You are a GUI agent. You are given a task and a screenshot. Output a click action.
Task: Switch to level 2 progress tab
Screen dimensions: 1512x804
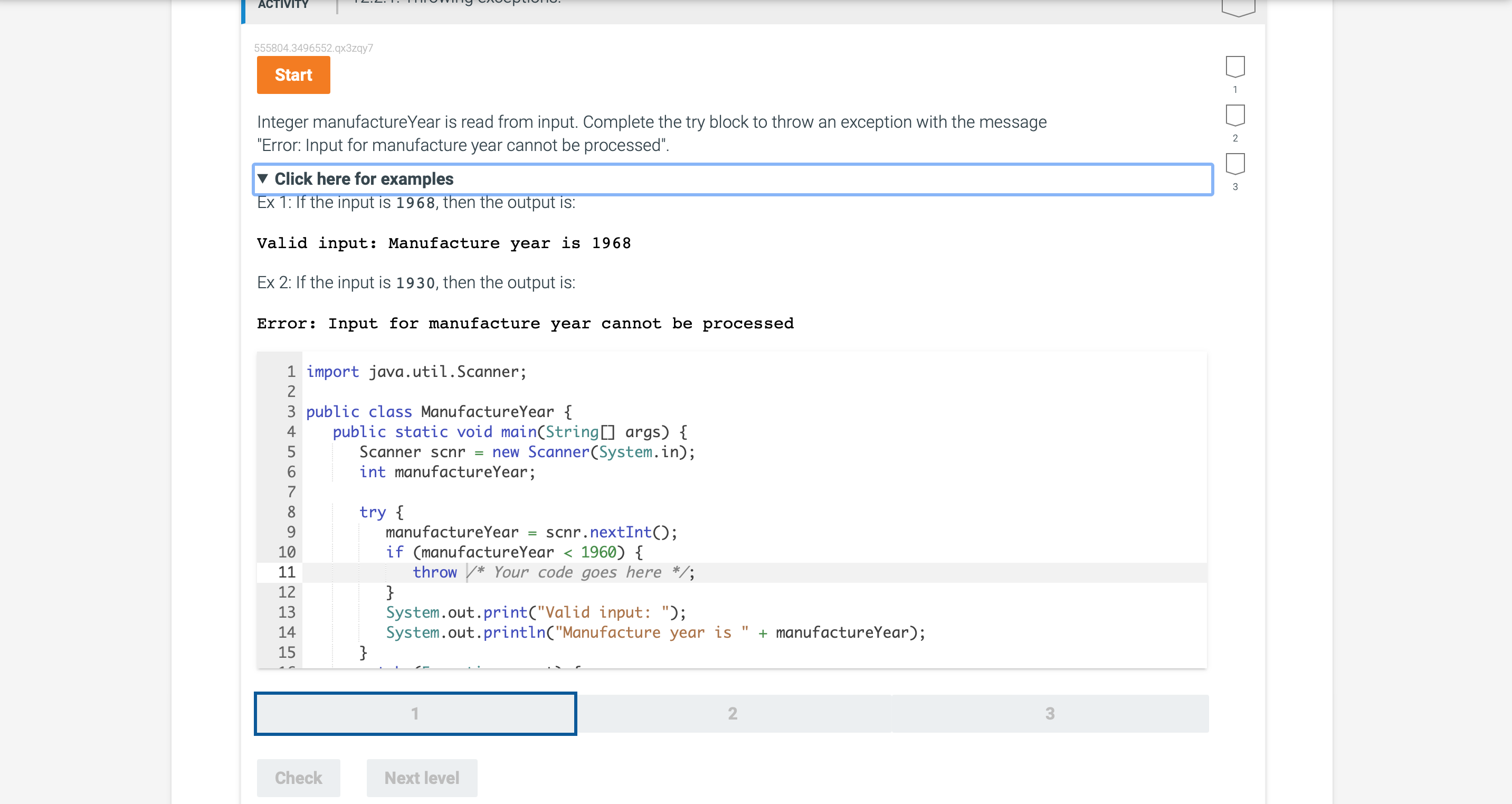733,714
